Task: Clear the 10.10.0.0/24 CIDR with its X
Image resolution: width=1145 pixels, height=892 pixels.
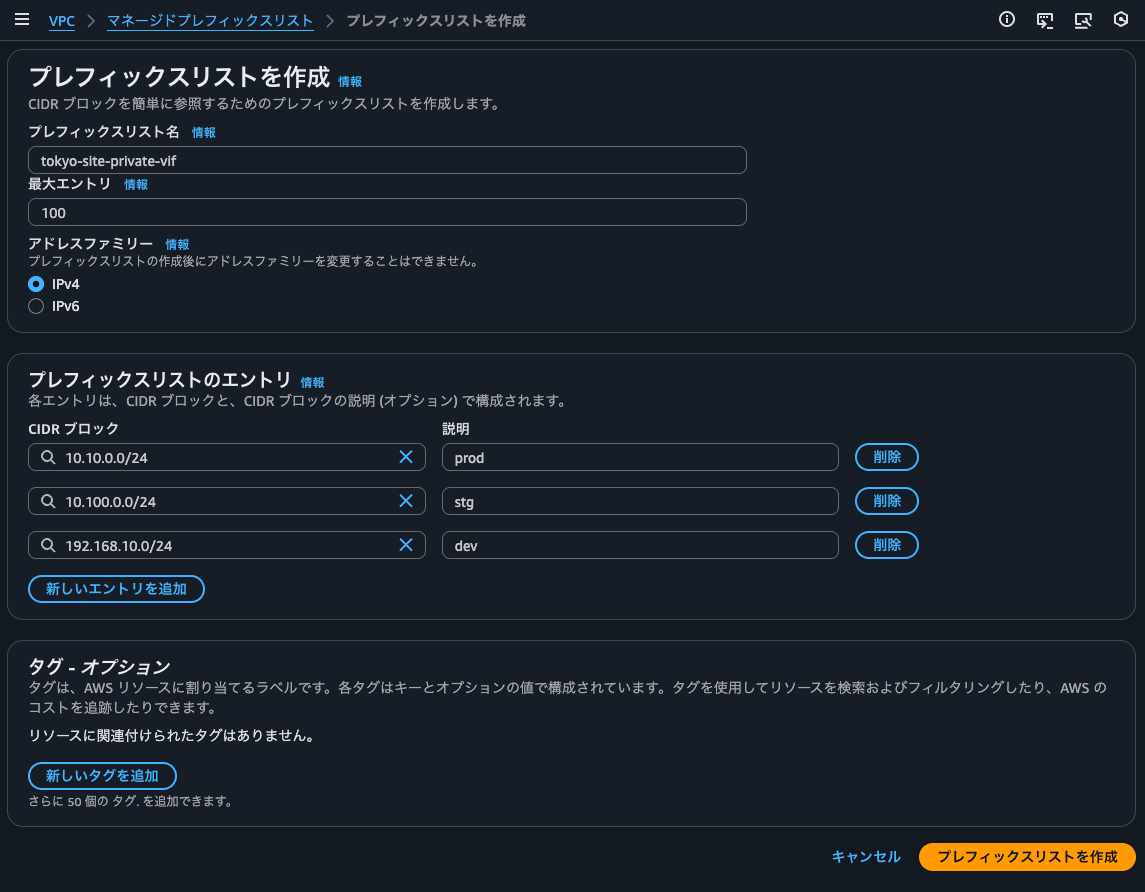Action: coord(406,457)
